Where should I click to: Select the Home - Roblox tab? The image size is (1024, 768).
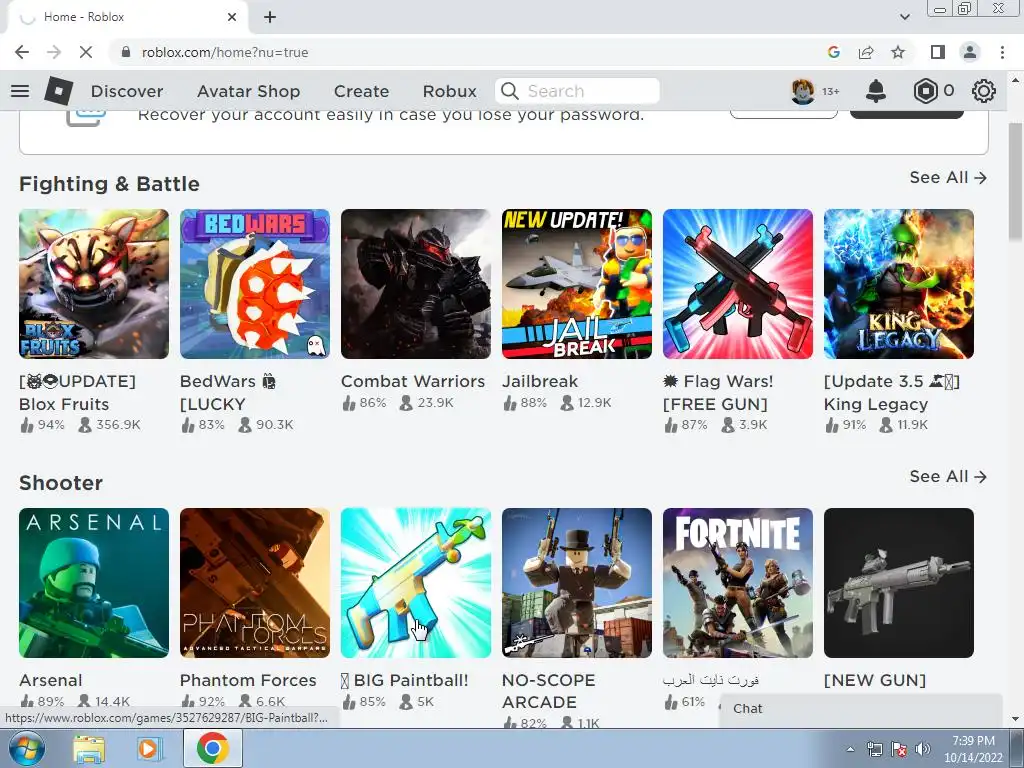(x=127, y=17)
